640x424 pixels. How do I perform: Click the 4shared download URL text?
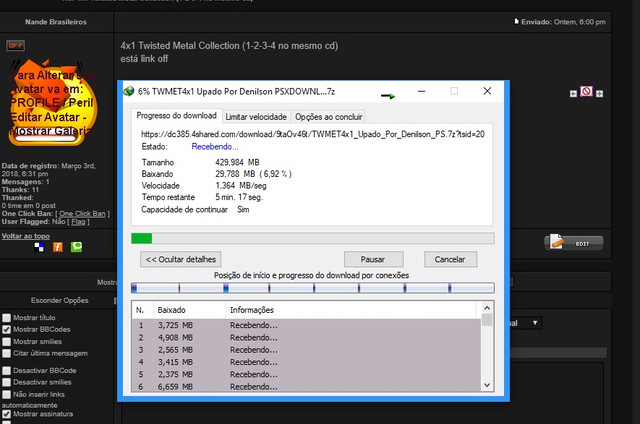(x=313, y=134)
